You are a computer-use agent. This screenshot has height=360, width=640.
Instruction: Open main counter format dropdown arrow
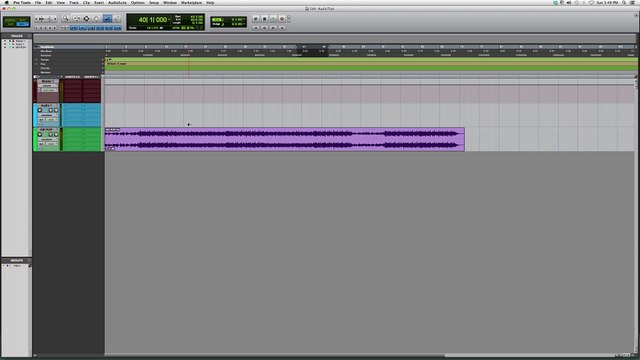169,20
